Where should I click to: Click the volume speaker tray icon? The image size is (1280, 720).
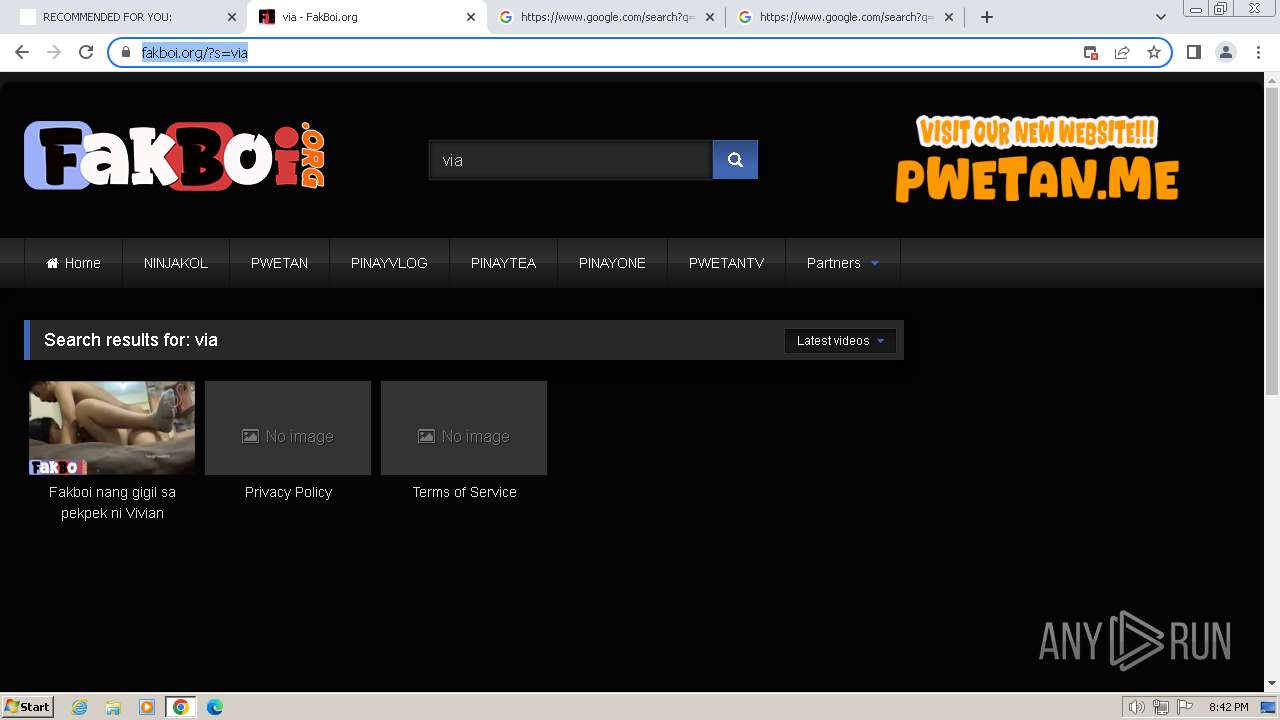pos(1136,707)
